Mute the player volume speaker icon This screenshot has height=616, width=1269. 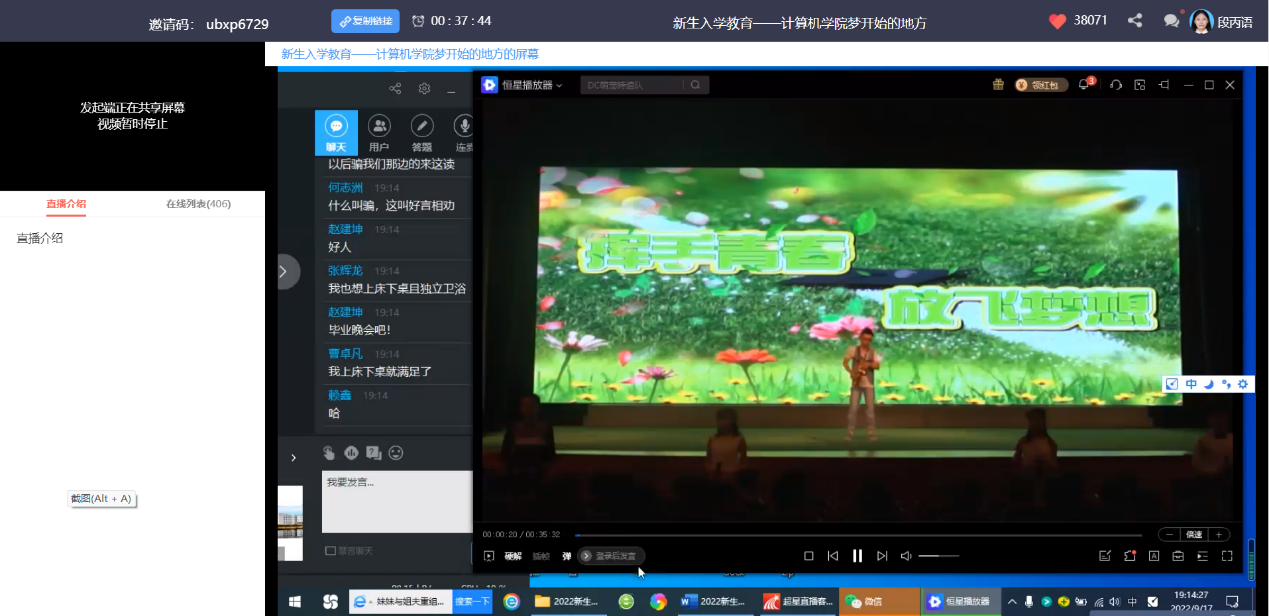pos(906,556)
